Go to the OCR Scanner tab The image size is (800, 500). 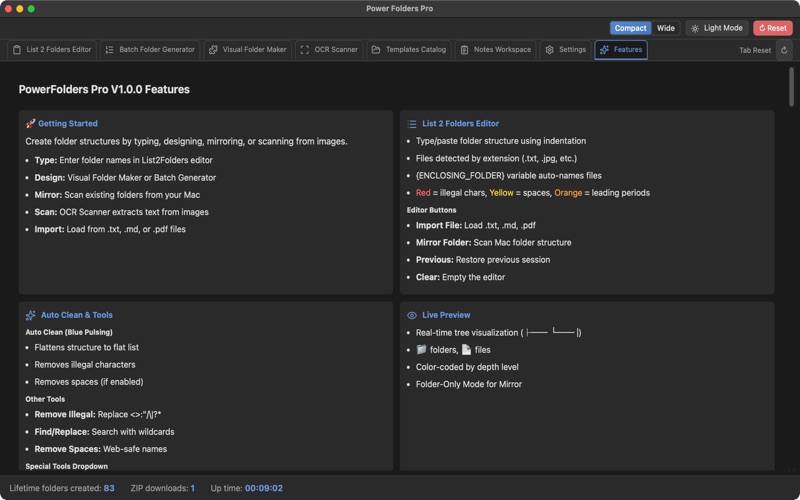point(329,50)
